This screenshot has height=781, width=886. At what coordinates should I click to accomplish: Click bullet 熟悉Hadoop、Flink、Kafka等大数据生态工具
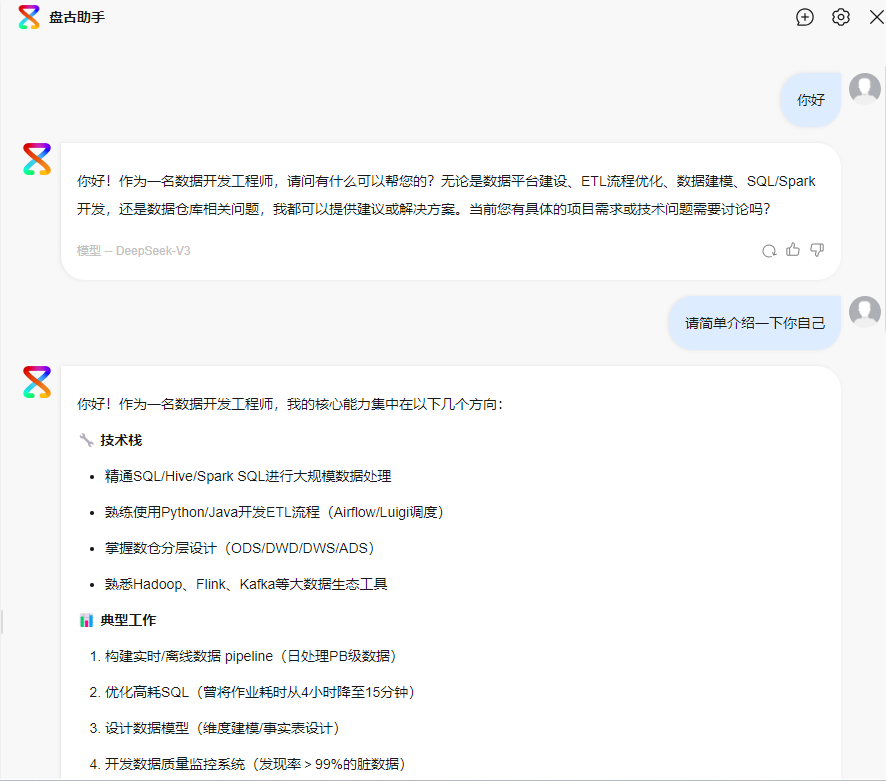(x=246, y=584)
